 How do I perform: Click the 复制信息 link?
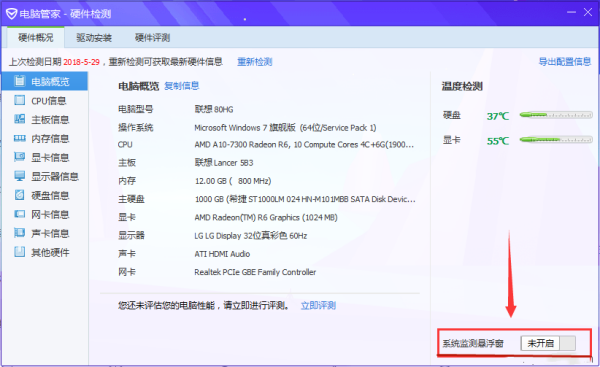pyautogui.click(x=182, y=86)
